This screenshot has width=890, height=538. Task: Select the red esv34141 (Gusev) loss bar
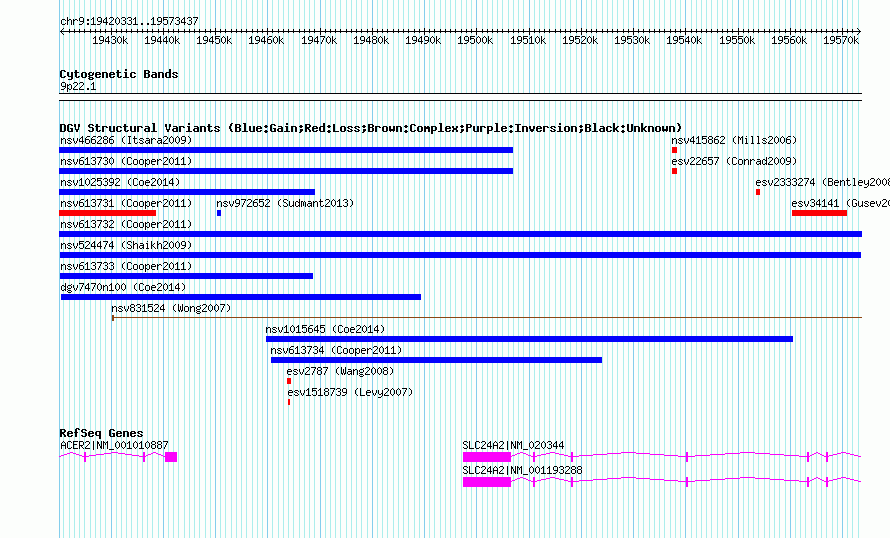[x=820, y=213]
